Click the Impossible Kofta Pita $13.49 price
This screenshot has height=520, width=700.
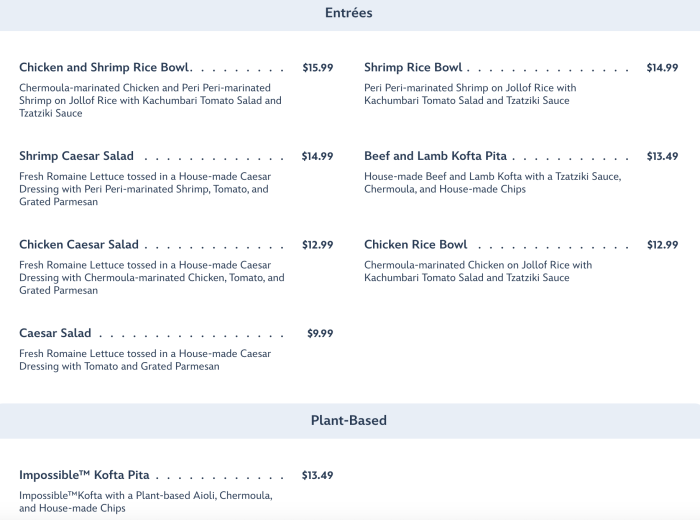pos(317,475)
